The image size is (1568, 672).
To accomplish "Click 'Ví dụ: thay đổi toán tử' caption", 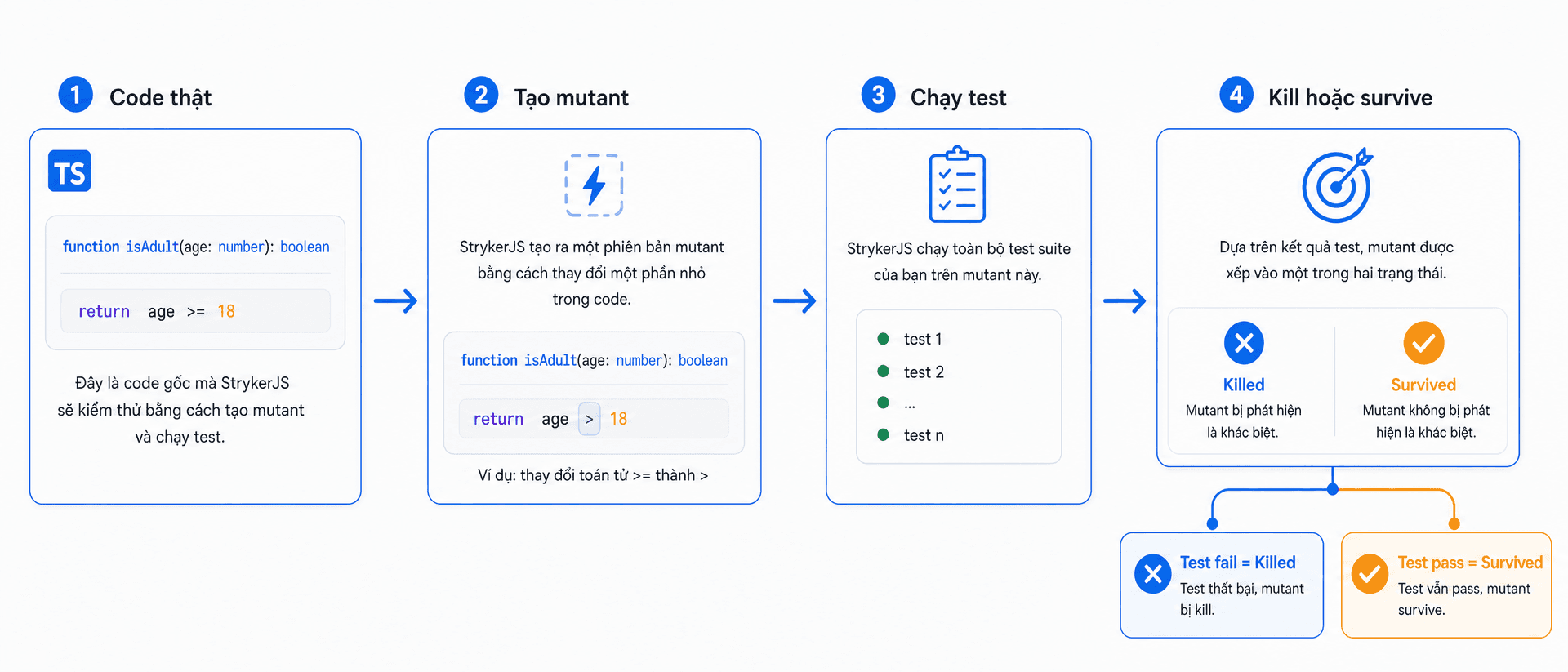I will pos(593,475).
